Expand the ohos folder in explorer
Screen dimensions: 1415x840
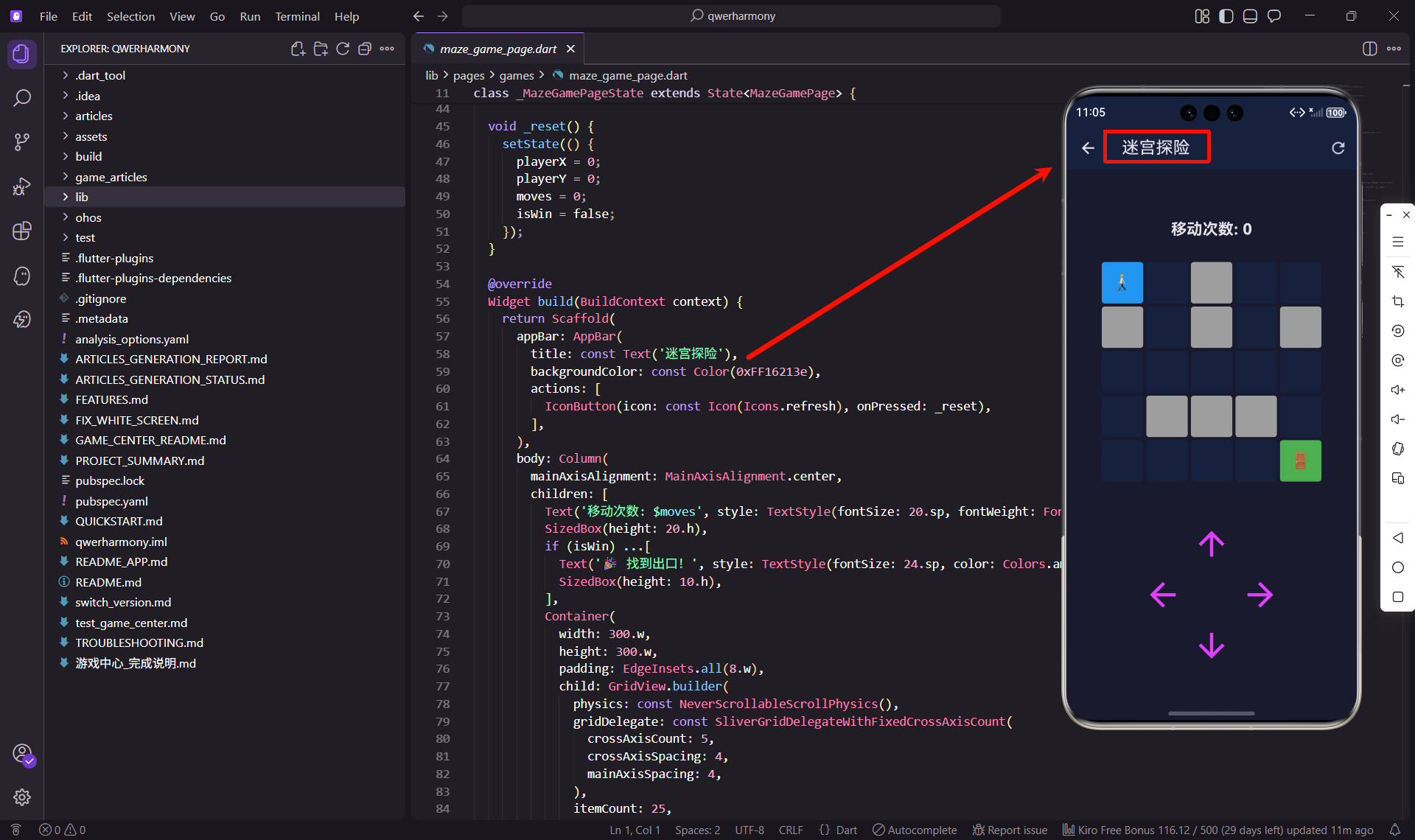point(88,217)
